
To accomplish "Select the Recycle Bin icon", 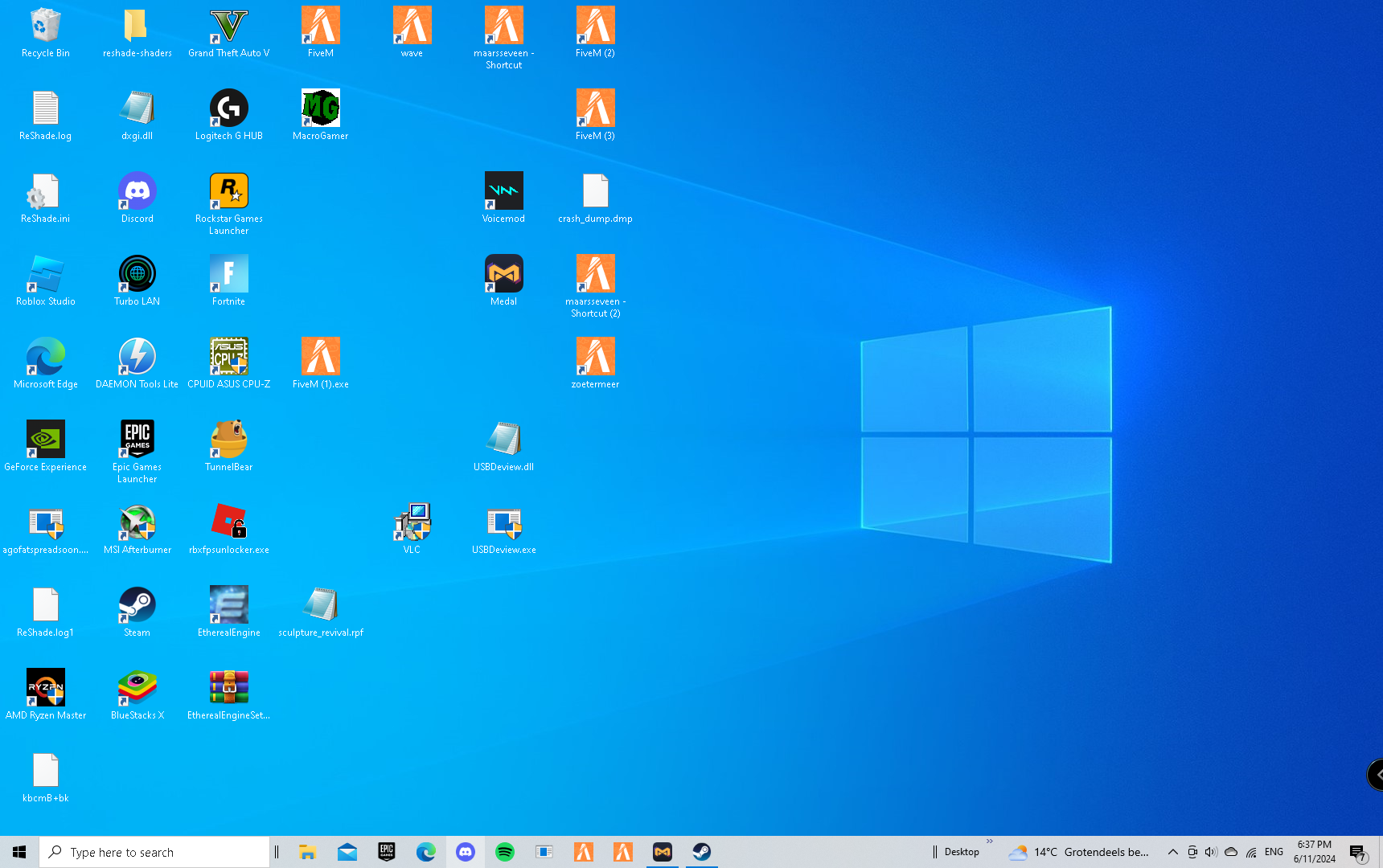I will 45,27.
